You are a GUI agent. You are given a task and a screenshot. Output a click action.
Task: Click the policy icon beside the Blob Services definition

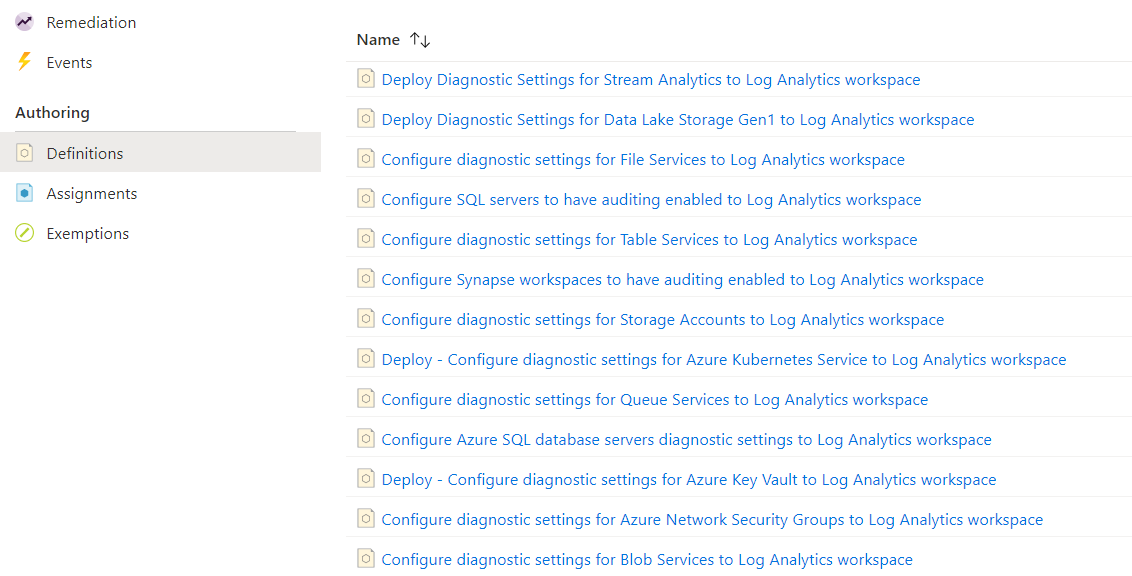[366, 559]
